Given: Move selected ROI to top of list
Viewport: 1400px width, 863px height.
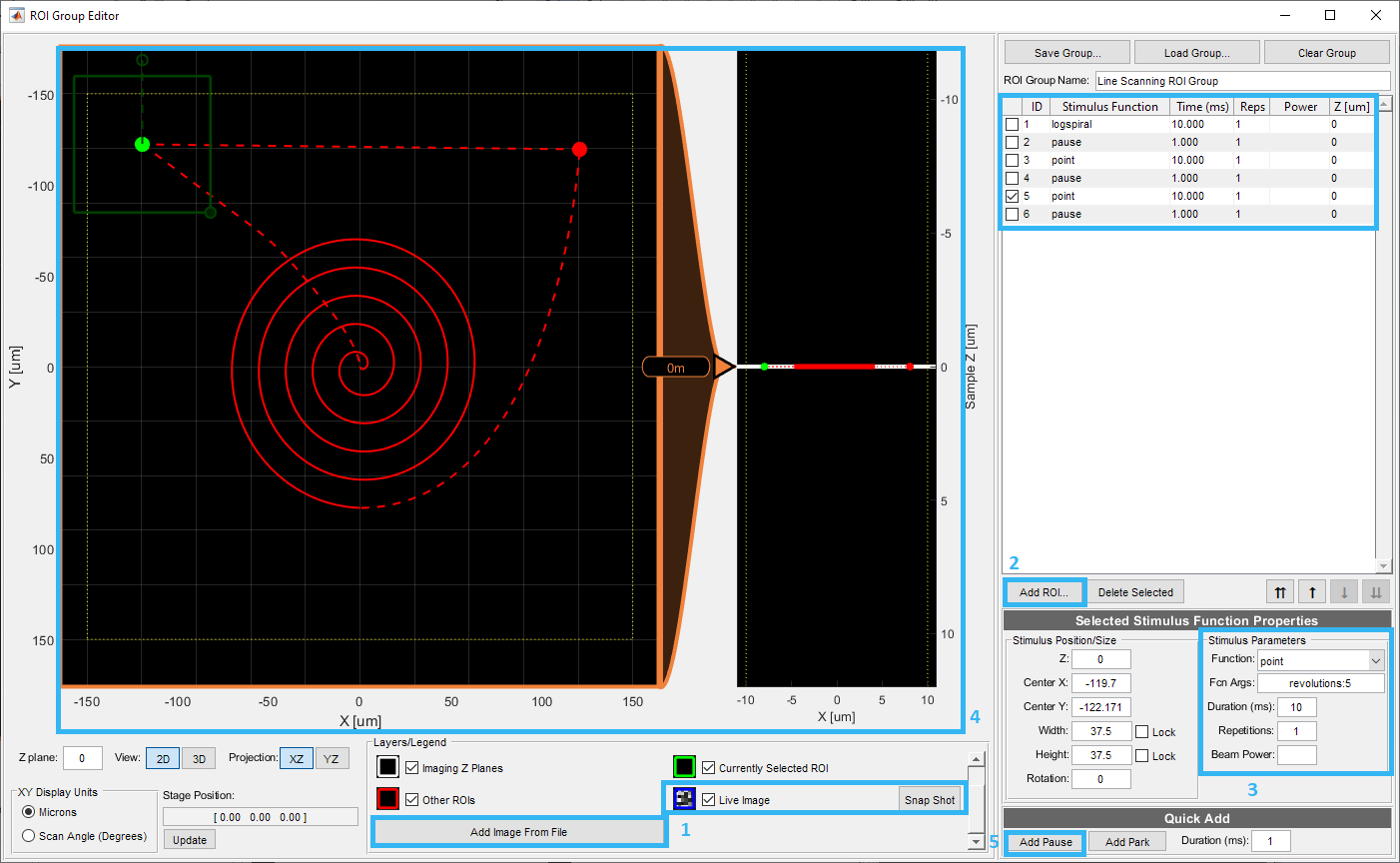Looking at the screenshot, I should coord(1280,592).
